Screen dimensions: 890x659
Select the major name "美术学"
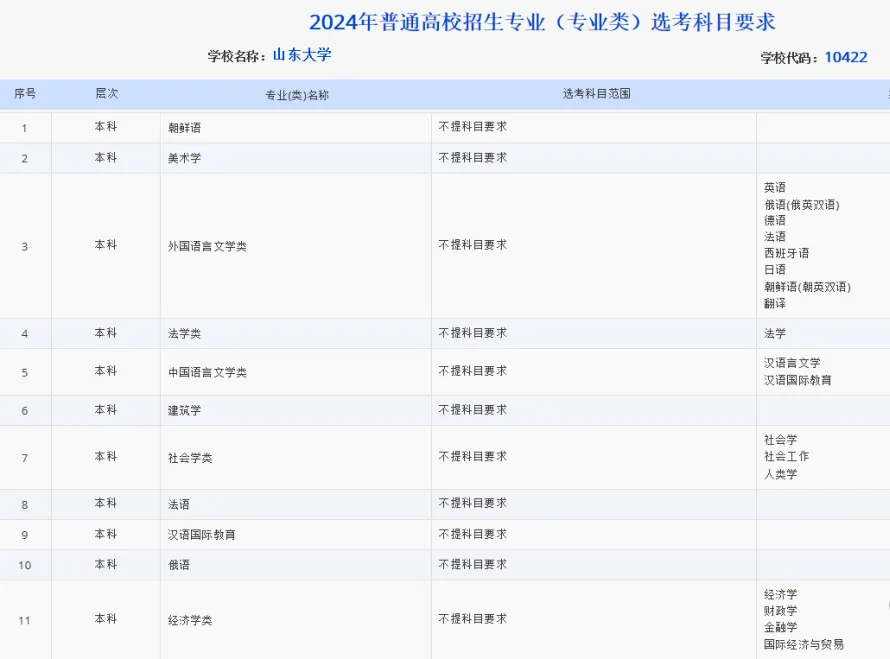coord(184,158)
